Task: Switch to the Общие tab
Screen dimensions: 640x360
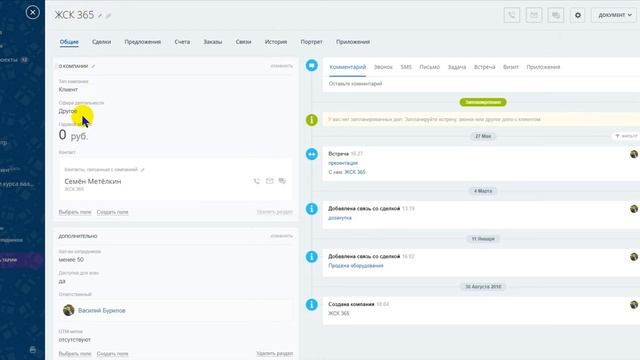Action: tap(69, 42)
